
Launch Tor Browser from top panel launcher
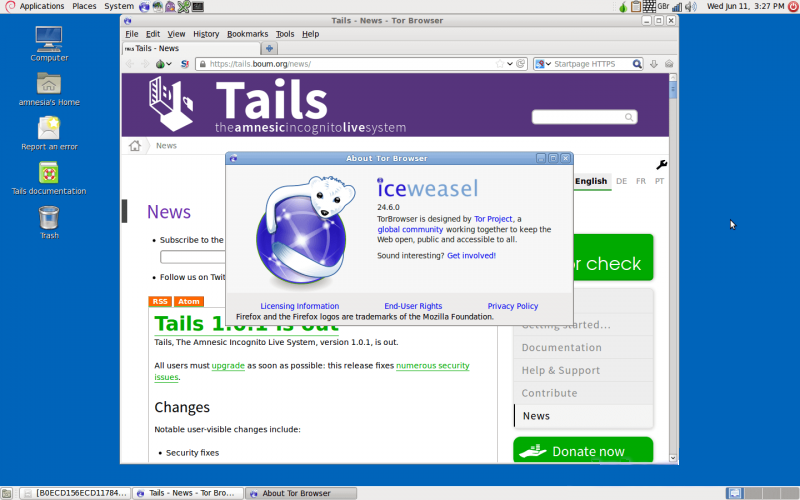pos(144,7)
